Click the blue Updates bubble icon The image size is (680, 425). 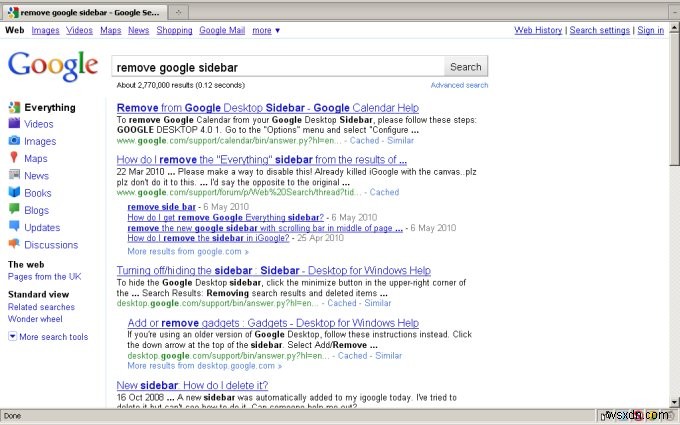click(14, 226)
